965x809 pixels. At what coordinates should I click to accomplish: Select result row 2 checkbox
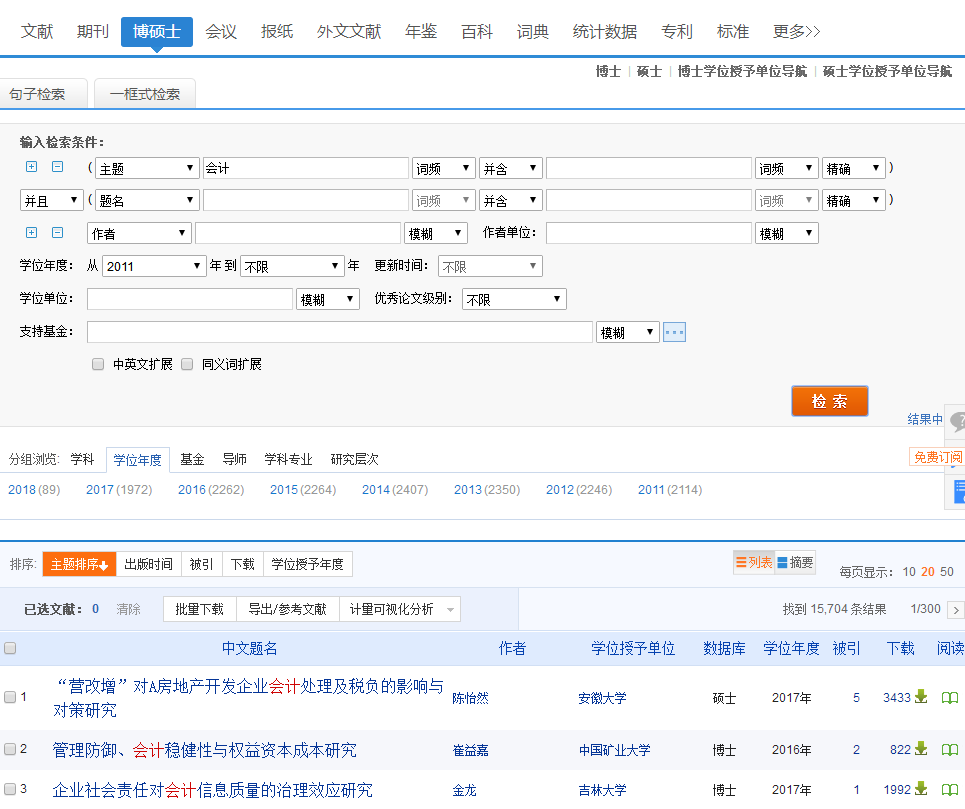pos(10,749)
